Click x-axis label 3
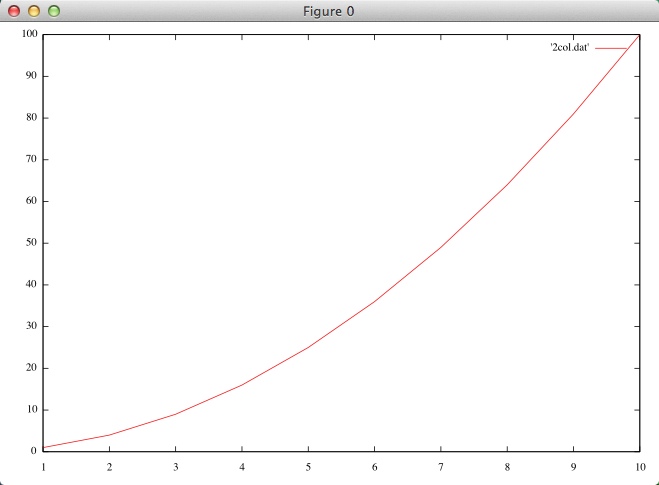Image resolution: width=659 pixels, height=485 pixels. pos(176,467)
